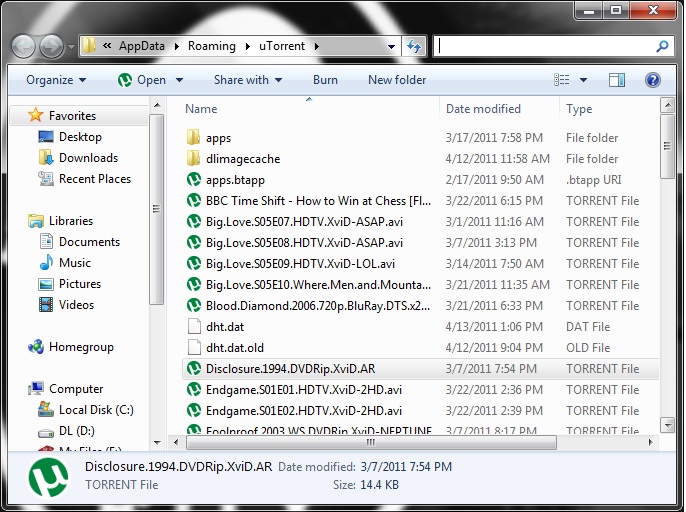Click the navigation pane scrollbar thumb
The image size is (686, 512).
tap(156, 209)
